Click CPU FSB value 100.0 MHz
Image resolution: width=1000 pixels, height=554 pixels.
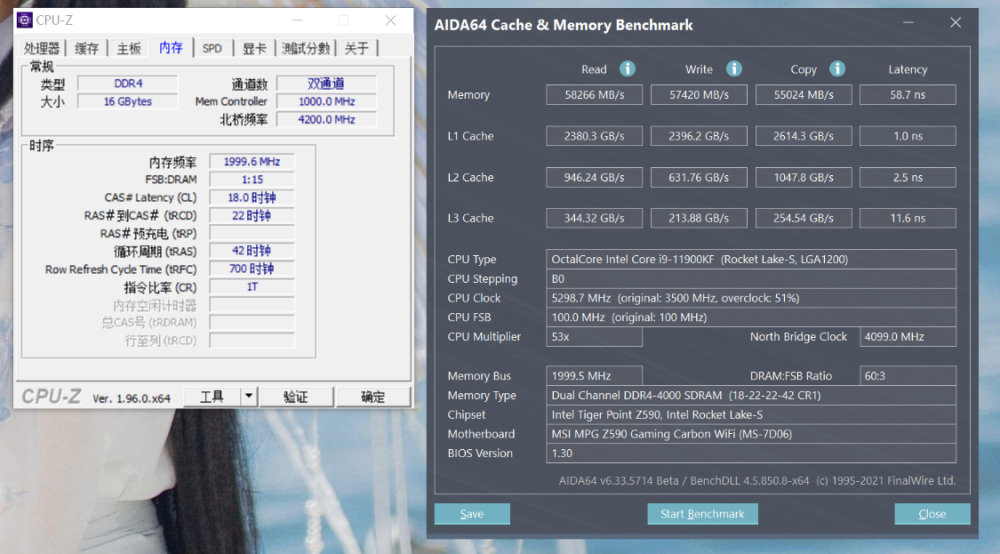[x=751, y=317]
